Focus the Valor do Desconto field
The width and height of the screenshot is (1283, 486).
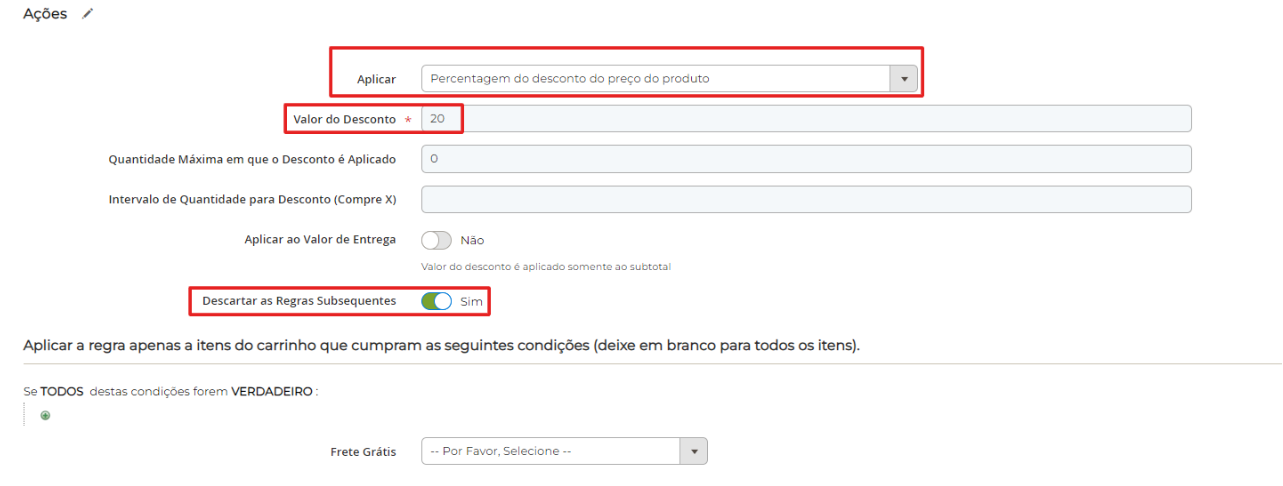pyautogui.click(x=806, y=119)
